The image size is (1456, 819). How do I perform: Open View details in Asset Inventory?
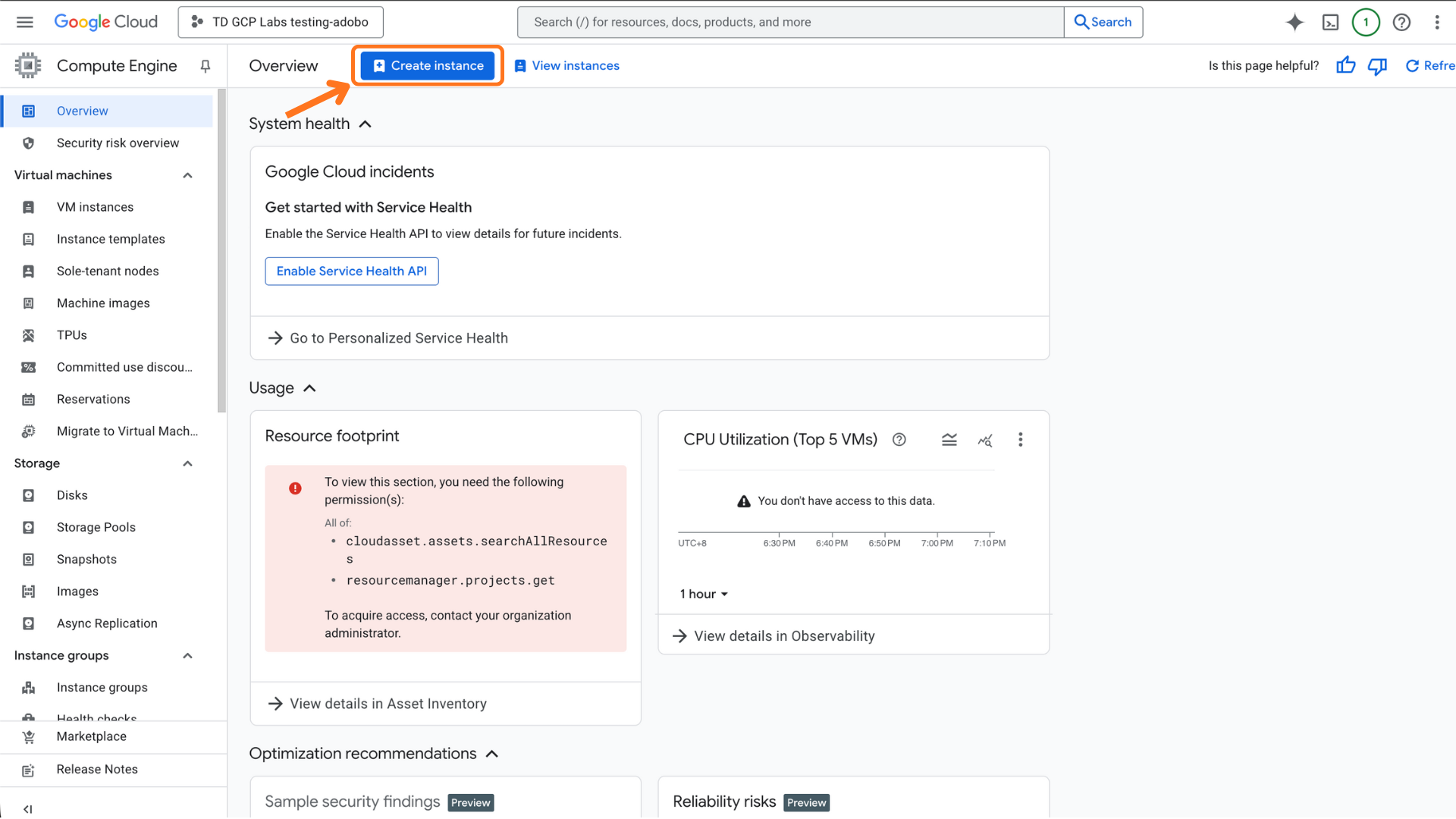388,704
